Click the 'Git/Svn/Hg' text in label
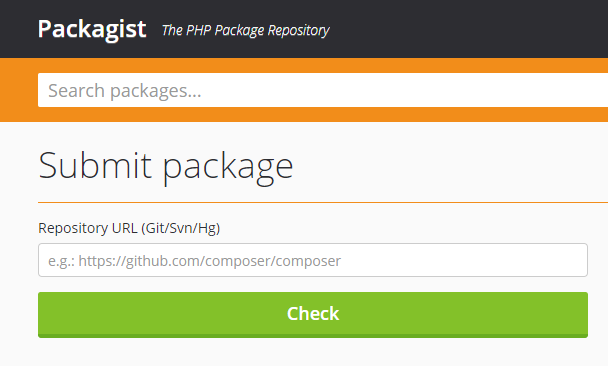 pyautogui.click(x=181, y=228)
